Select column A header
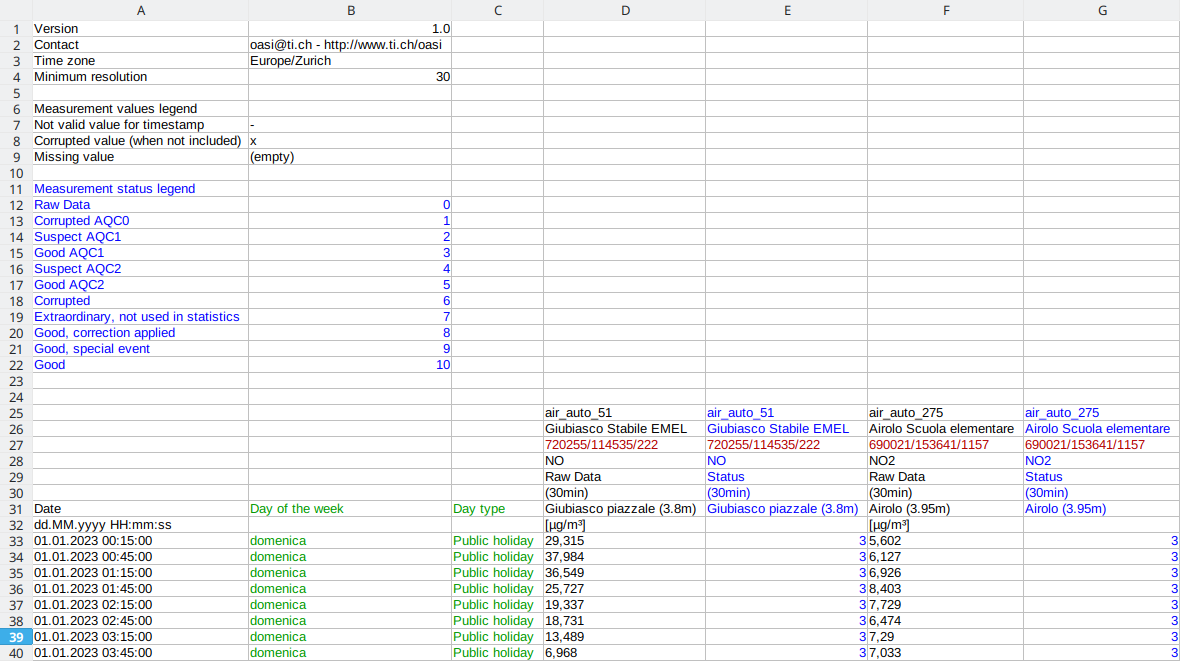 (x=140, y=10)
